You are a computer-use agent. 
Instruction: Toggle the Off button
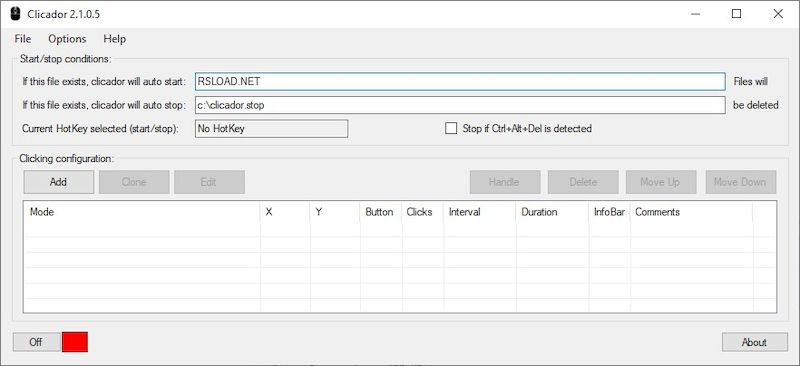(x=36, y=342)
